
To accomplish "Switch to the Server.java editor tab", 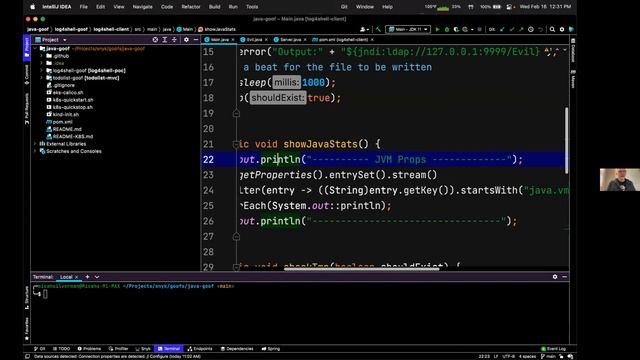I will coord(290,40).
